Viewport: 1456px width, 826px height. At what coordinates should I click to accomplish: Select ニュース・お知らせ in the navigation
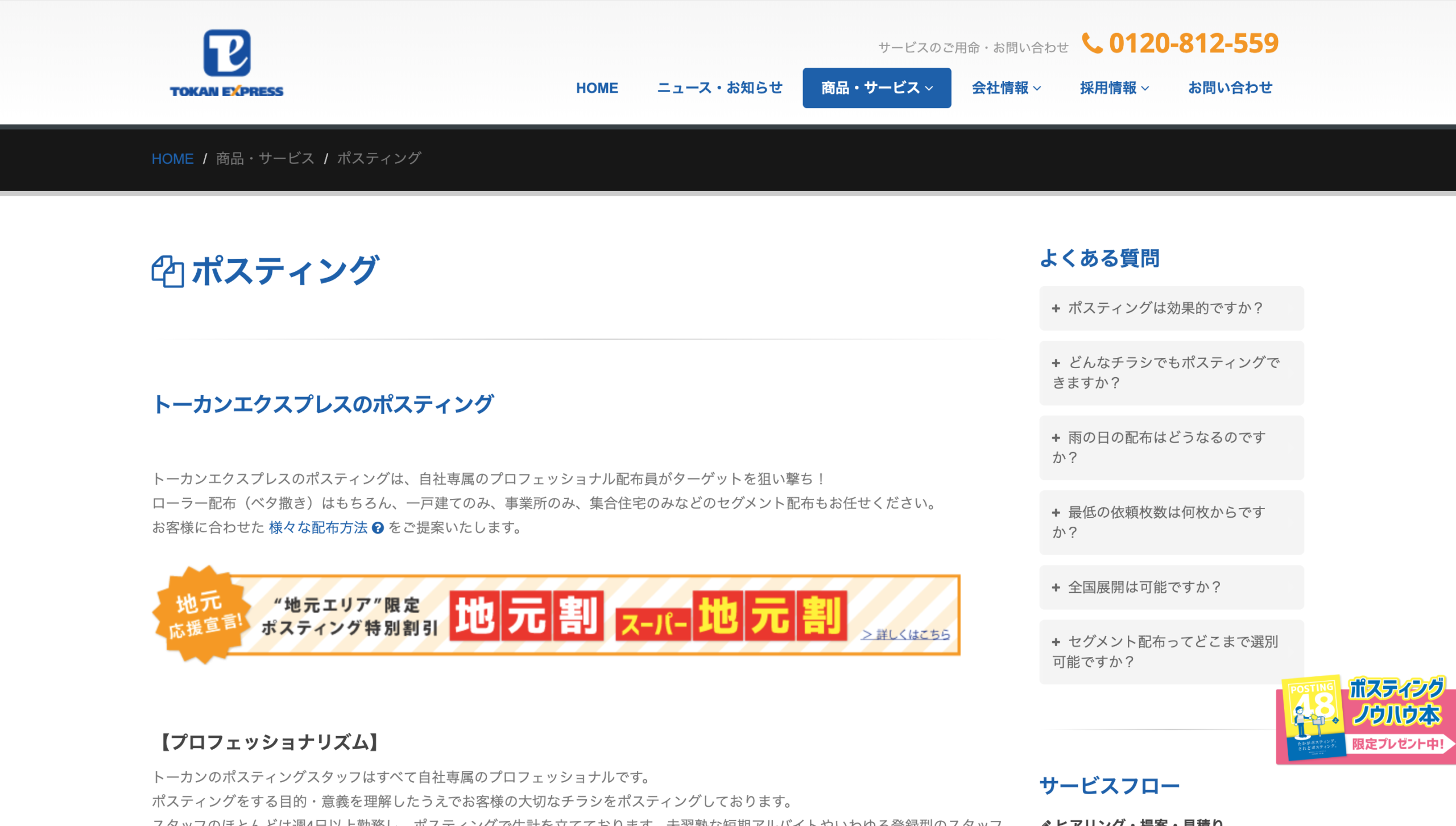pos(719,87)
